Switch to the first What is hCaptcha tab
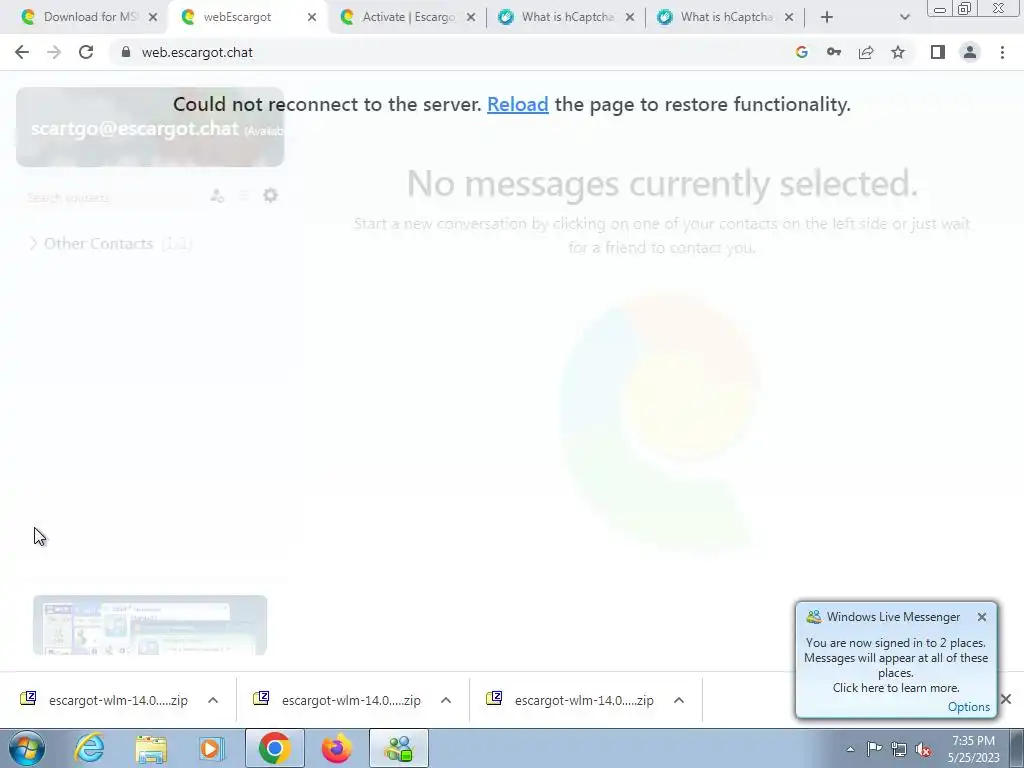 [x=567, y=17]
